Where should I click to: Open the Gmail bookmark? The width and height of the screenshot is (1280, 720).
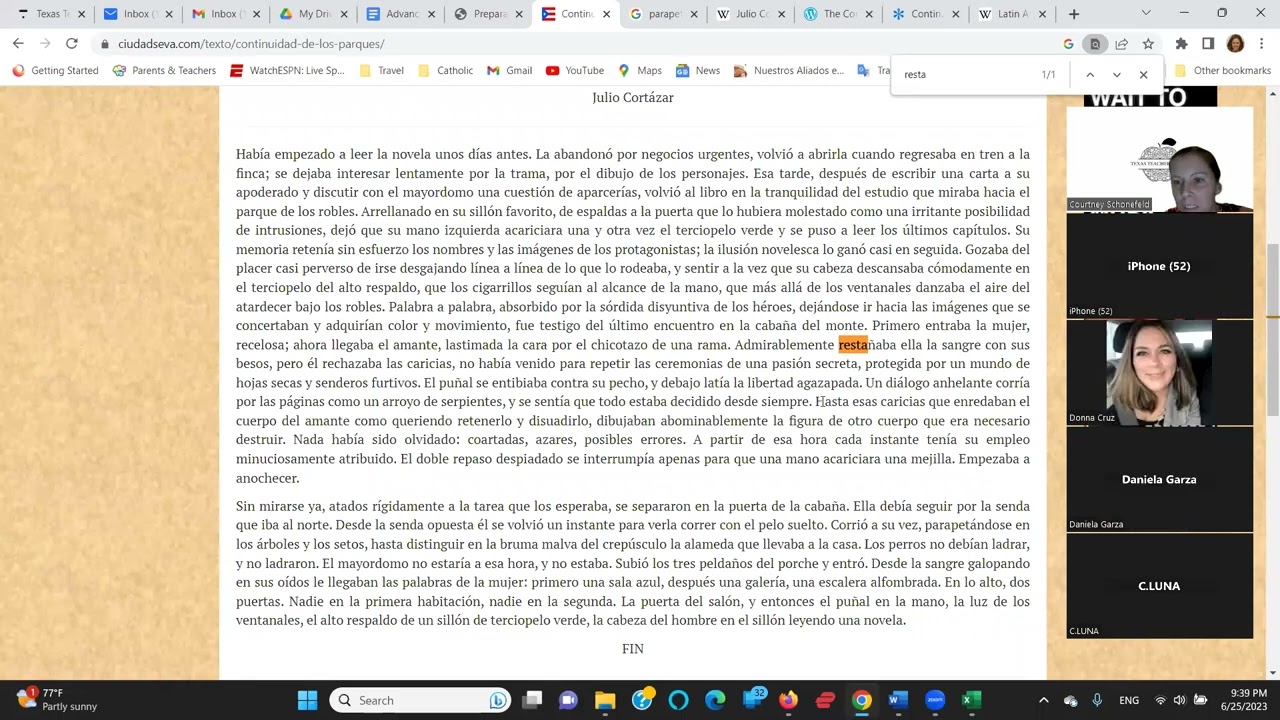coord(509,71)
